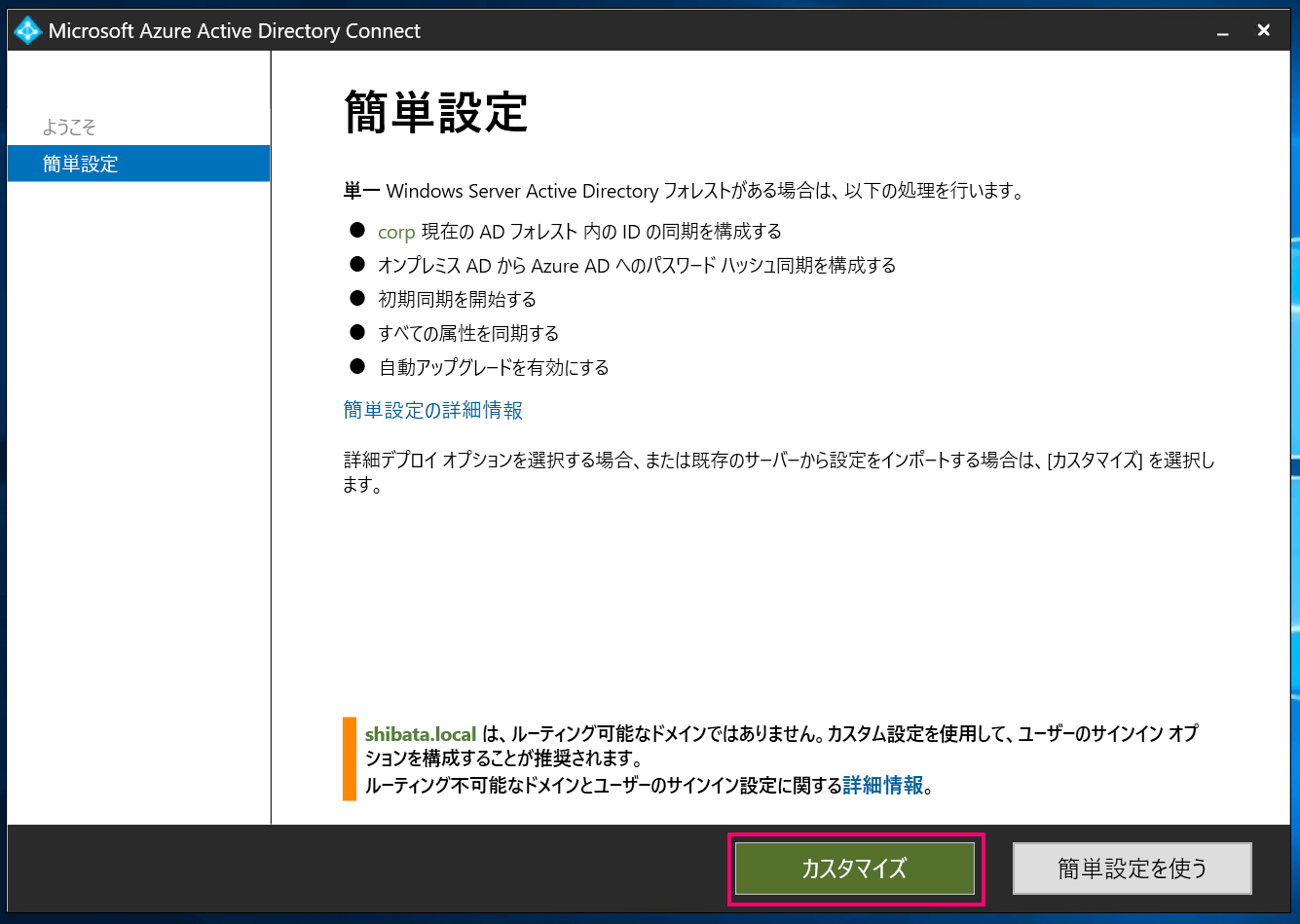Select 簡単設定 in the sidebar
The image size is (1300, 924).
click(x=138, y=164)
